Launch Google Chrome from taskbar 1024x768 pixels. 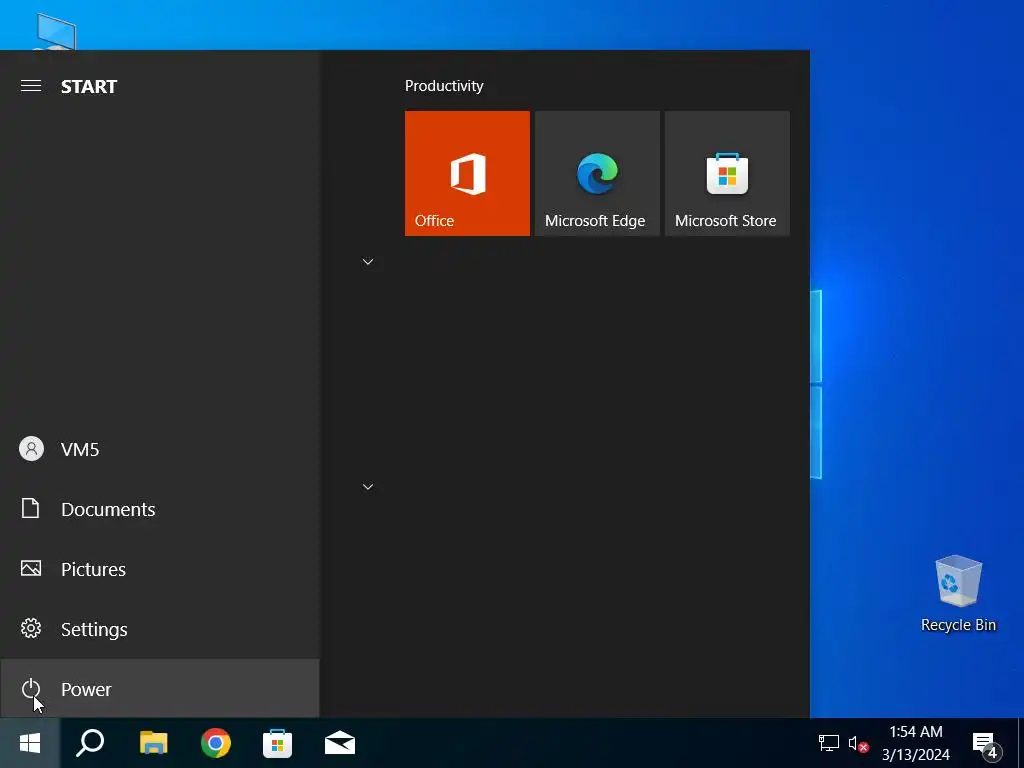[216, 743]
